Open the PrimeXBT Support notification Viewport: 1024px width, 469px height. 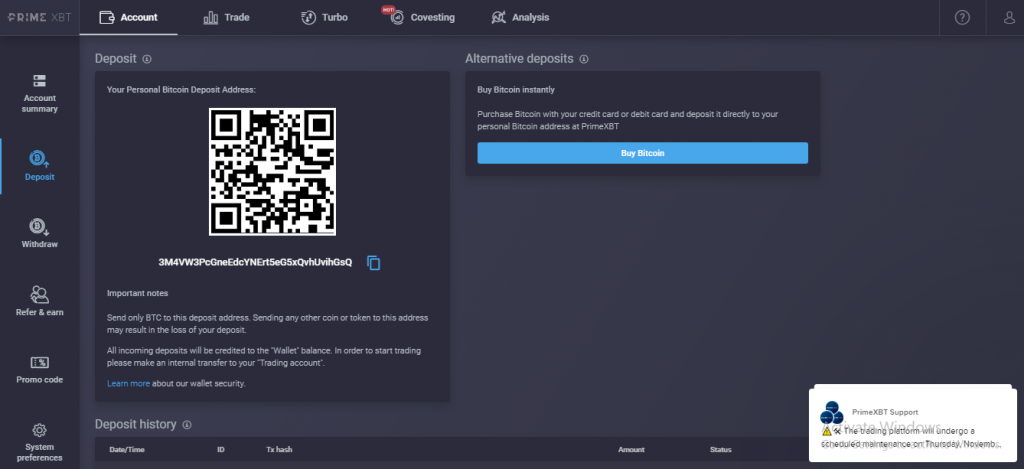pos(912,425)
